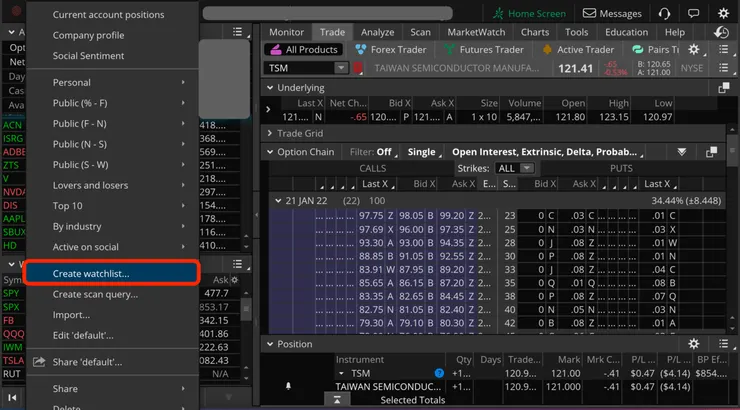The width and height of the screenshot is (740, 410).
Task: Click the watchlist Ask column gear icon
Action: click(x=235, y=280)
